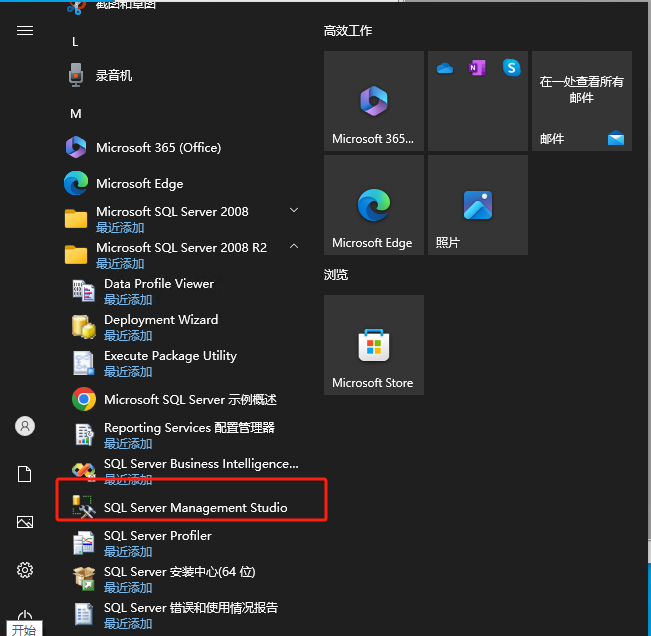The width and height of the screenshot is (651, 636).
Task: Open Microsoft SQL Server 2008 folder icon
Action: pyautogui.click(x=76, y=219)
